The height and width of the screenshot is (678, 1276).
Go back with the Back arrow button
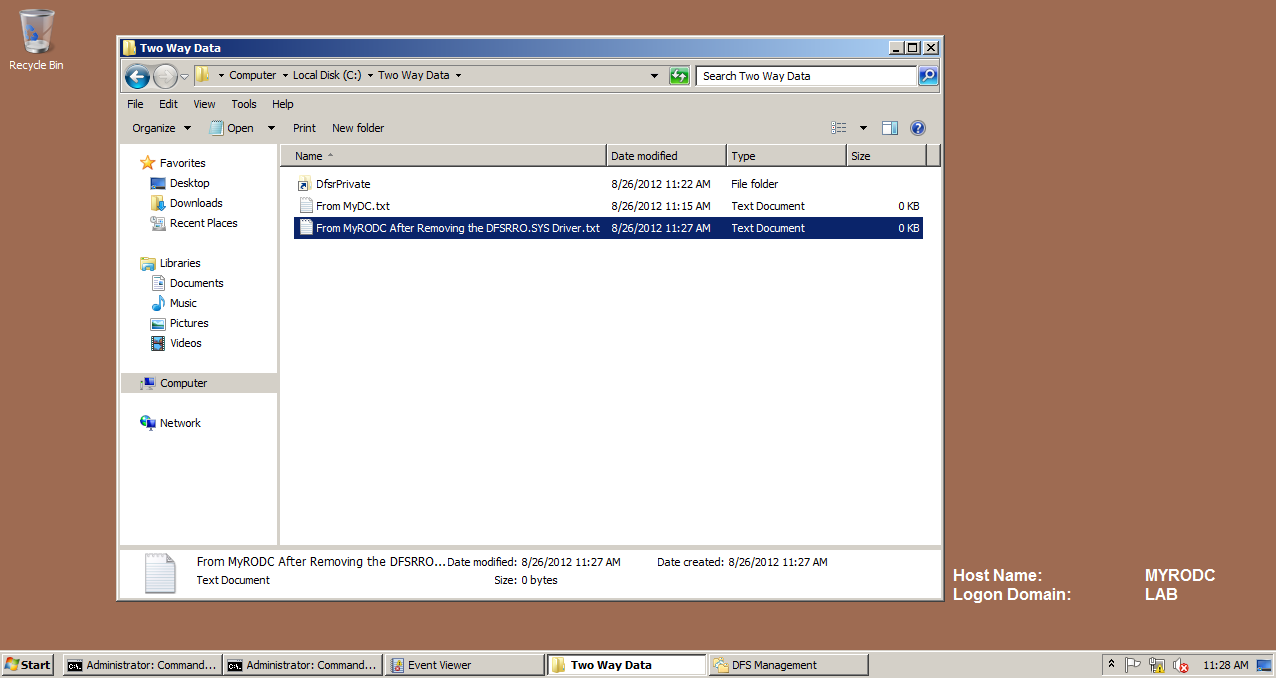click(x=137, y=76)
